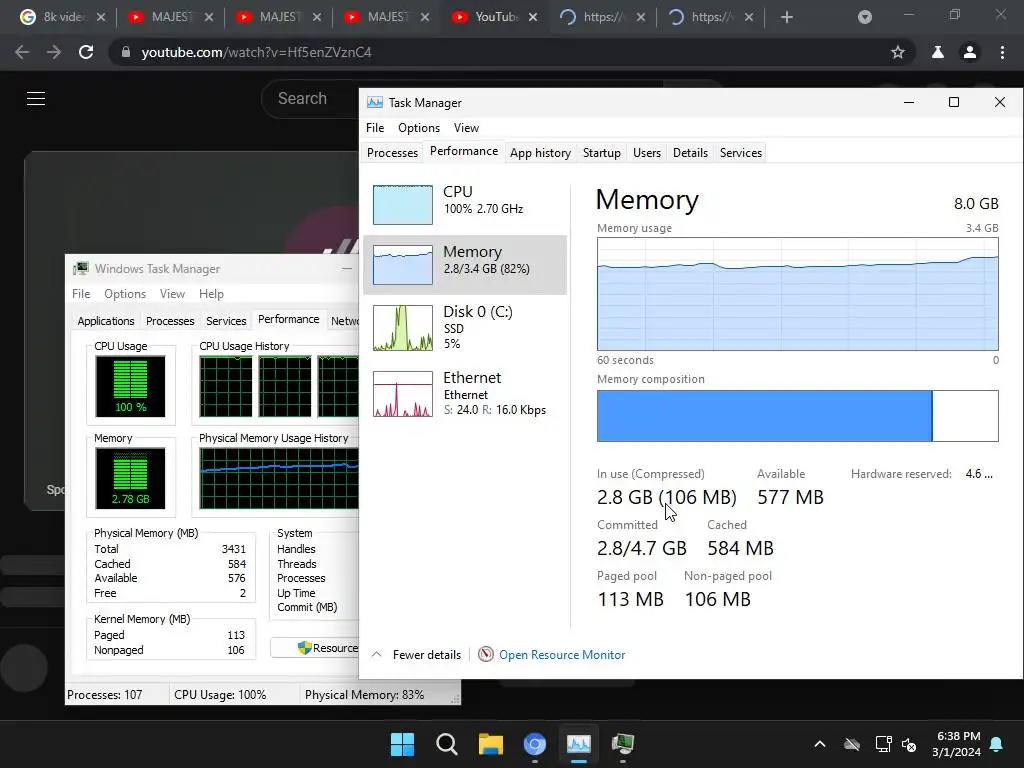Click Windows Task Manager title icon
Image resolution: width=1024 pixels, height=768 pixels.
click(x=81, y=268)
